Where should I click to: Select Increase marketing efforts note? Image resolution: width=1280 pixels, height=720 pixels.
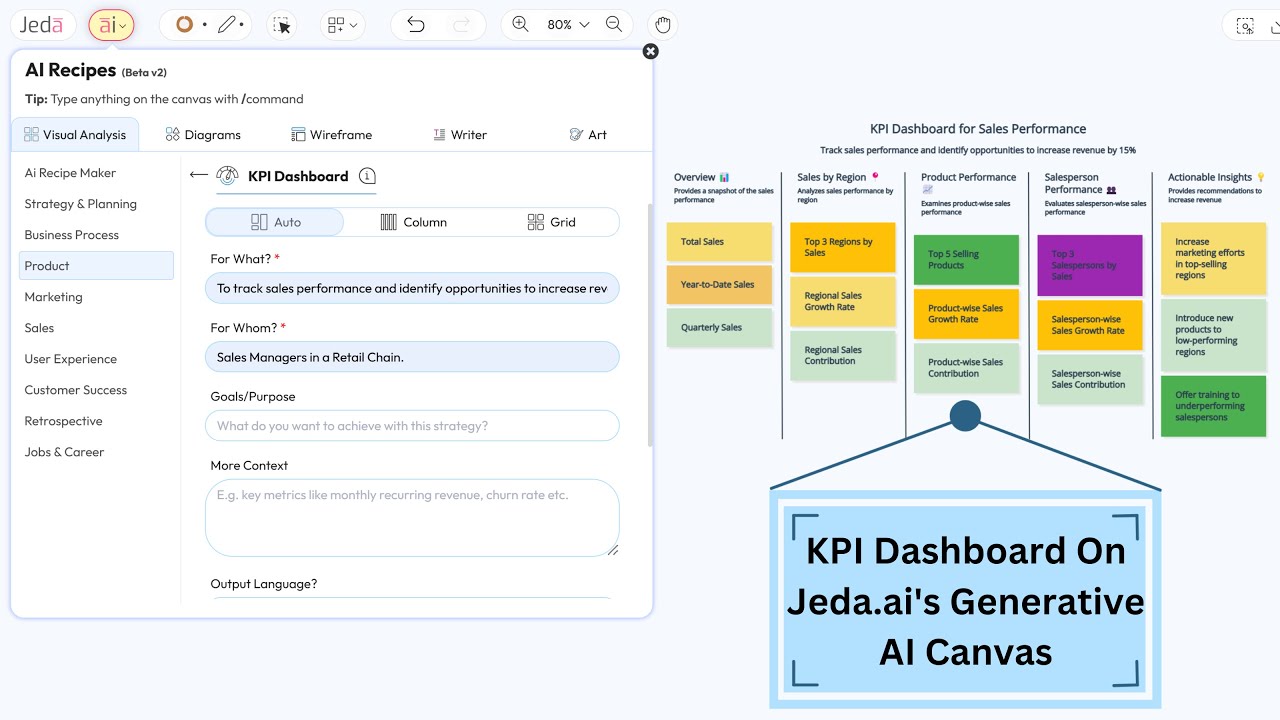tap(1213, 258)
